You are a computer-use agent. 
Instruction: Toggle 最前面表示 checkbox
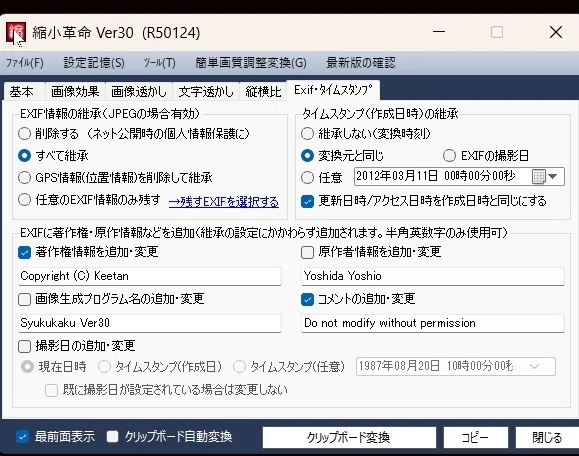[22, 437]
